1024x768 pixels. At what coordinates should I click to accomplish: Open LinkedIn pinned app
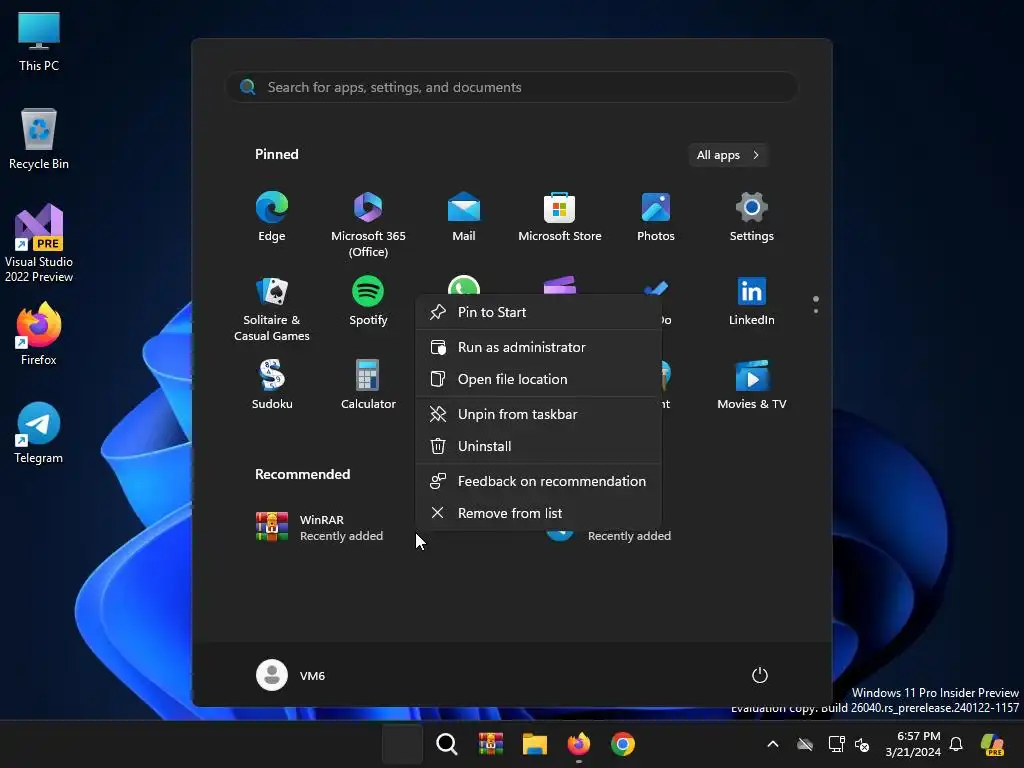coord(752,301)
